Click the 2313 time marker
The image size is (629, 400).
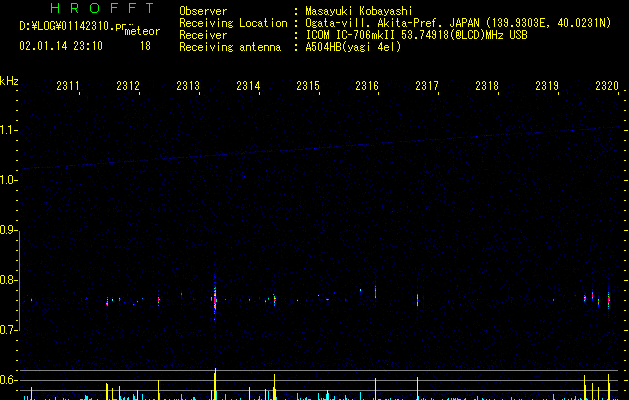click(x=188, y=85)
